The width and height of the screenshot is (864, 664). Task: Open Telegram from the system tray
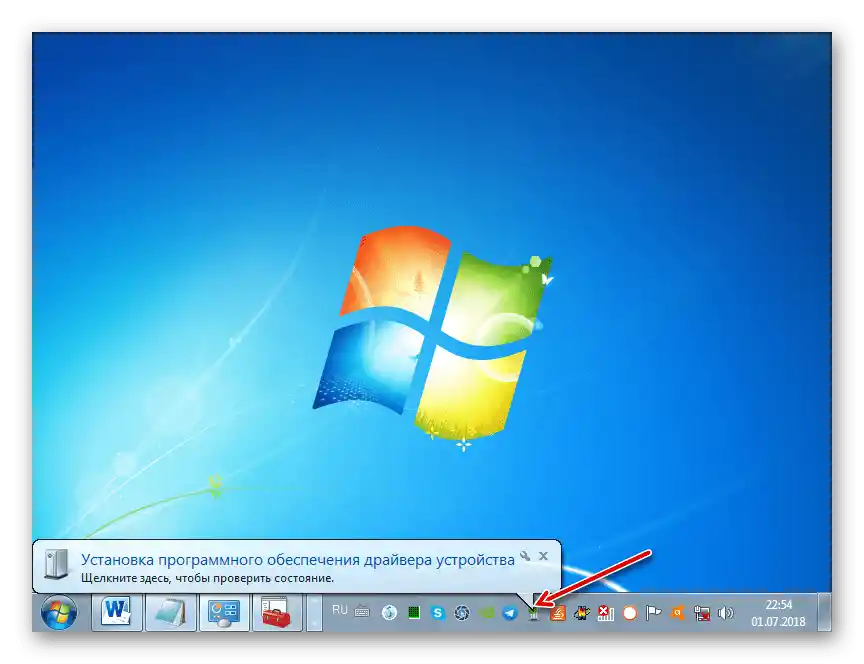point(510,613)
